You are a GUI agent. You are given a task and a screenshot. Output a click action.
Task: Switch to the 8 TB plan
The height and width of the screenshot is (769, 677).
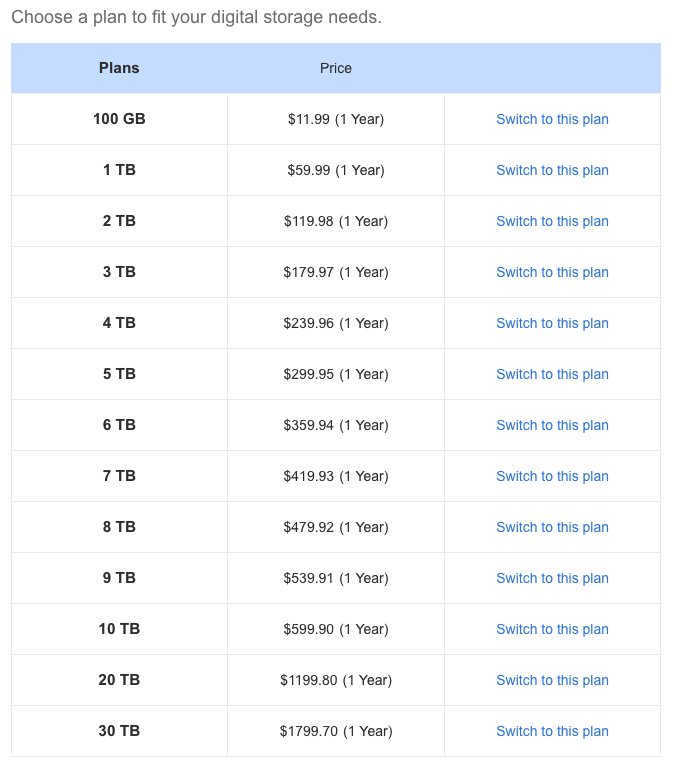pos(552,527)
